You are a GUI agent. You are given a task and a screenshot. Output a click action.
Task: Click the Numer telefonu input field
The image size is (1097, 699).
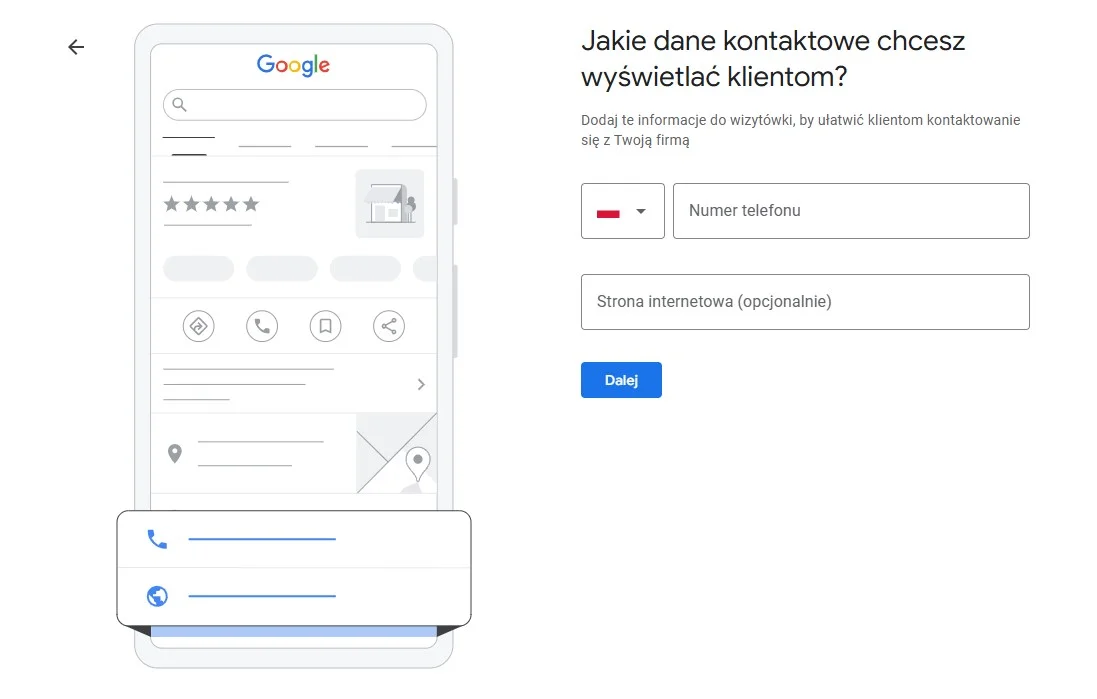[x=851, y=211]
